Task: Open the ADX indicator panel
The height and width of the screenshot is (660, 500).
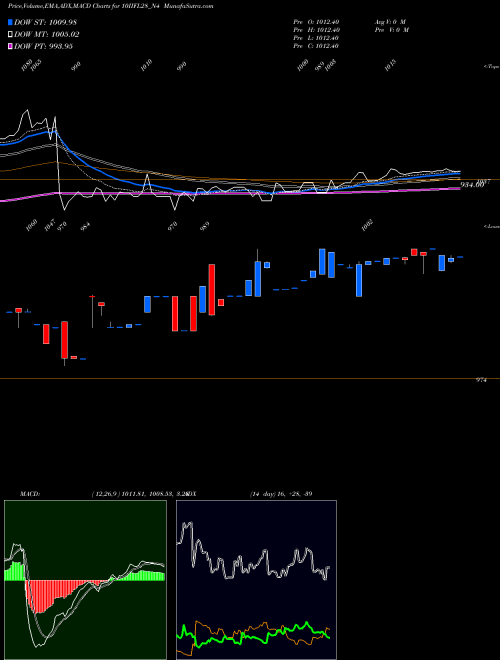Action: pyautogui.click(x=256, y=580)
